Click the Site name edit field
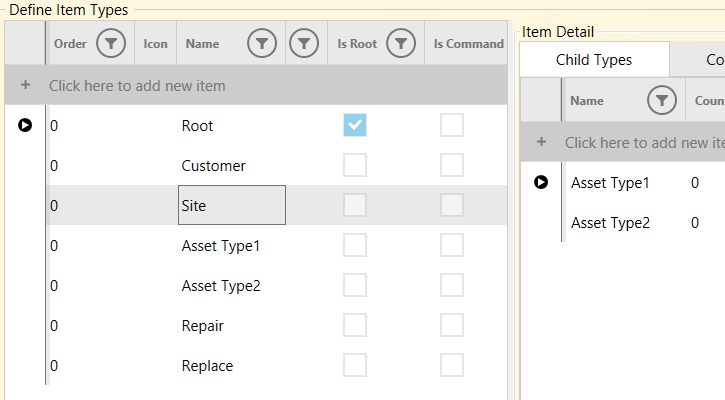Viewport: 725px width, 400px height. (x=231, y=205)
